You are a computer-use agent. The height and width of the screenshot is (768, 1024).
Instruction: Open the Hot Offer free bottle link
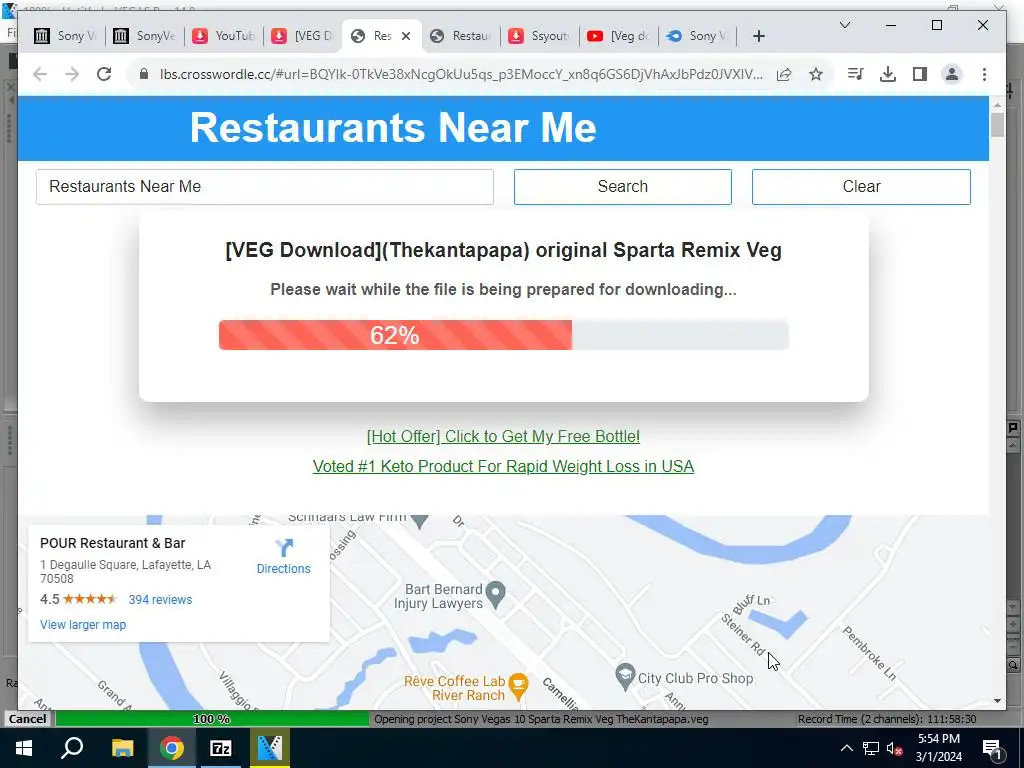tap(504, 436)
